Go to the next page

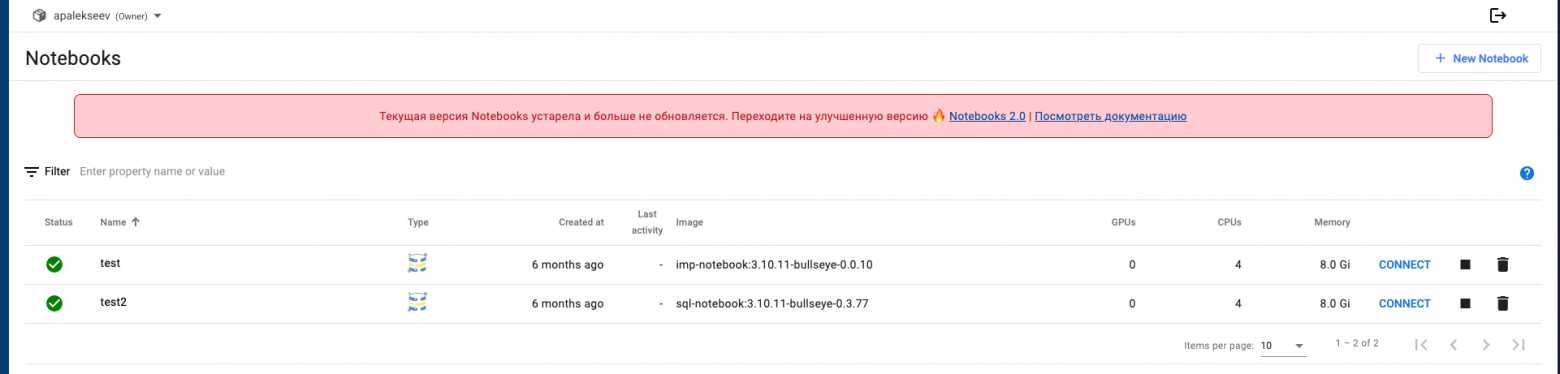[x=1486, y=345]
